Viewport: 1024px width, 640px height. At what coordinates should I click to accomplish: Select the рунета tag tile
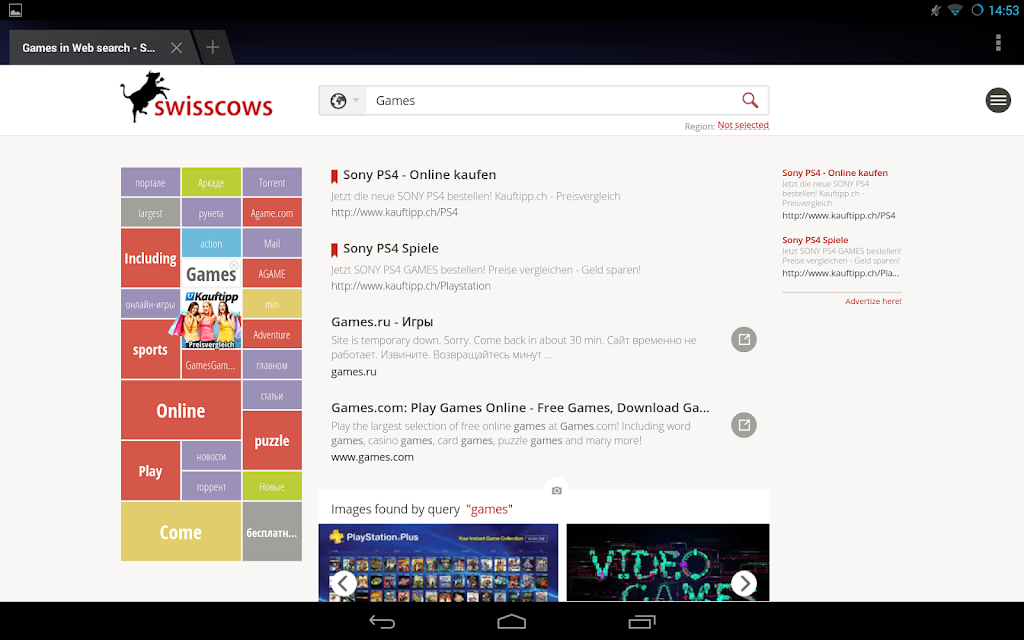[x=211, y=212]
